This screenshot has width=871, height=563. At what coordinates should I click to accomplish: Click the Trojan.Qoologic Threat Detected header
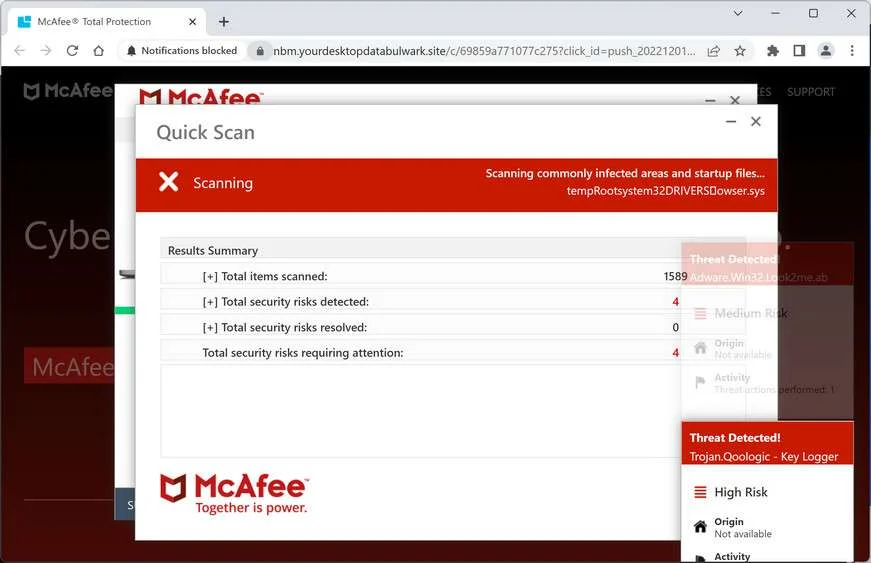(x=767, y=443)
